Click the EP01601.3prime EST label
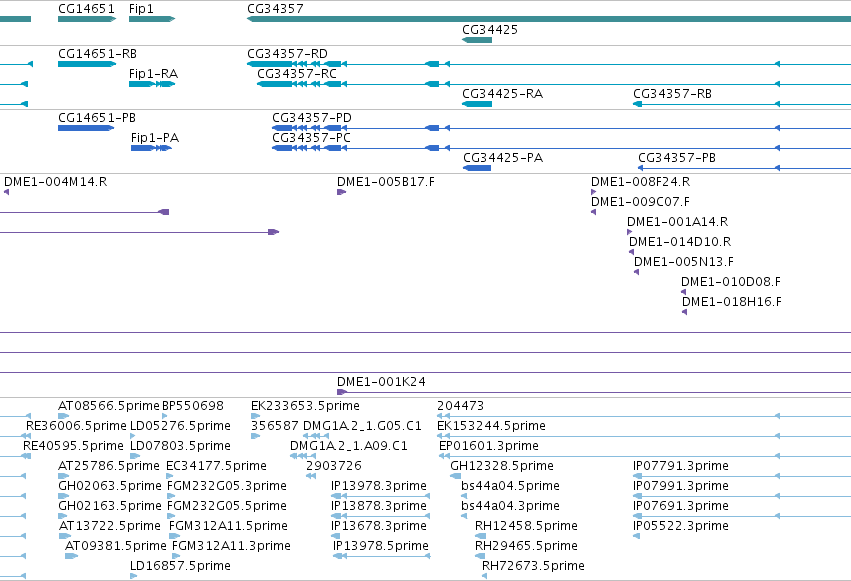851x581 pixels. click(x=489, y=446)
